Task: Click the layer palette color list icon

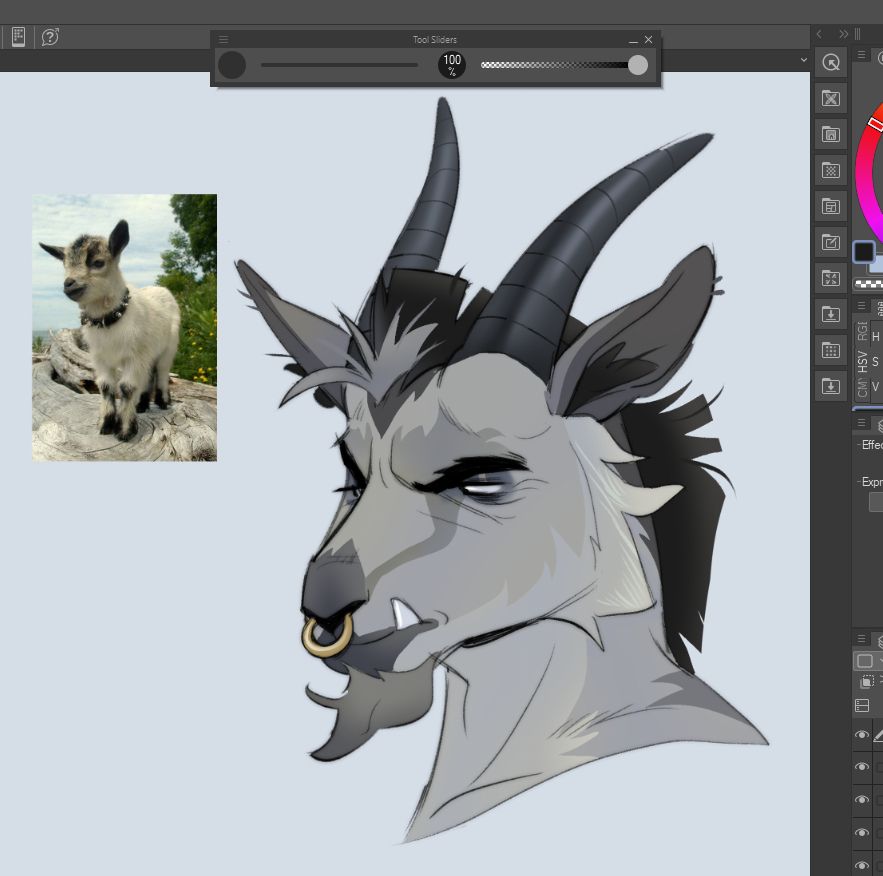Action: point(862,705)
